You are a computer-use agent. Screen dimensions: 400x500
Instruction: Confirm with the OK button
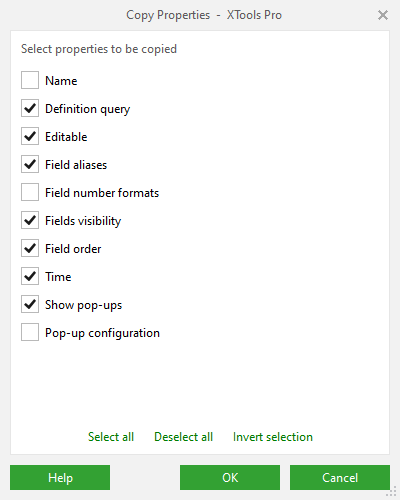point(230,478)
